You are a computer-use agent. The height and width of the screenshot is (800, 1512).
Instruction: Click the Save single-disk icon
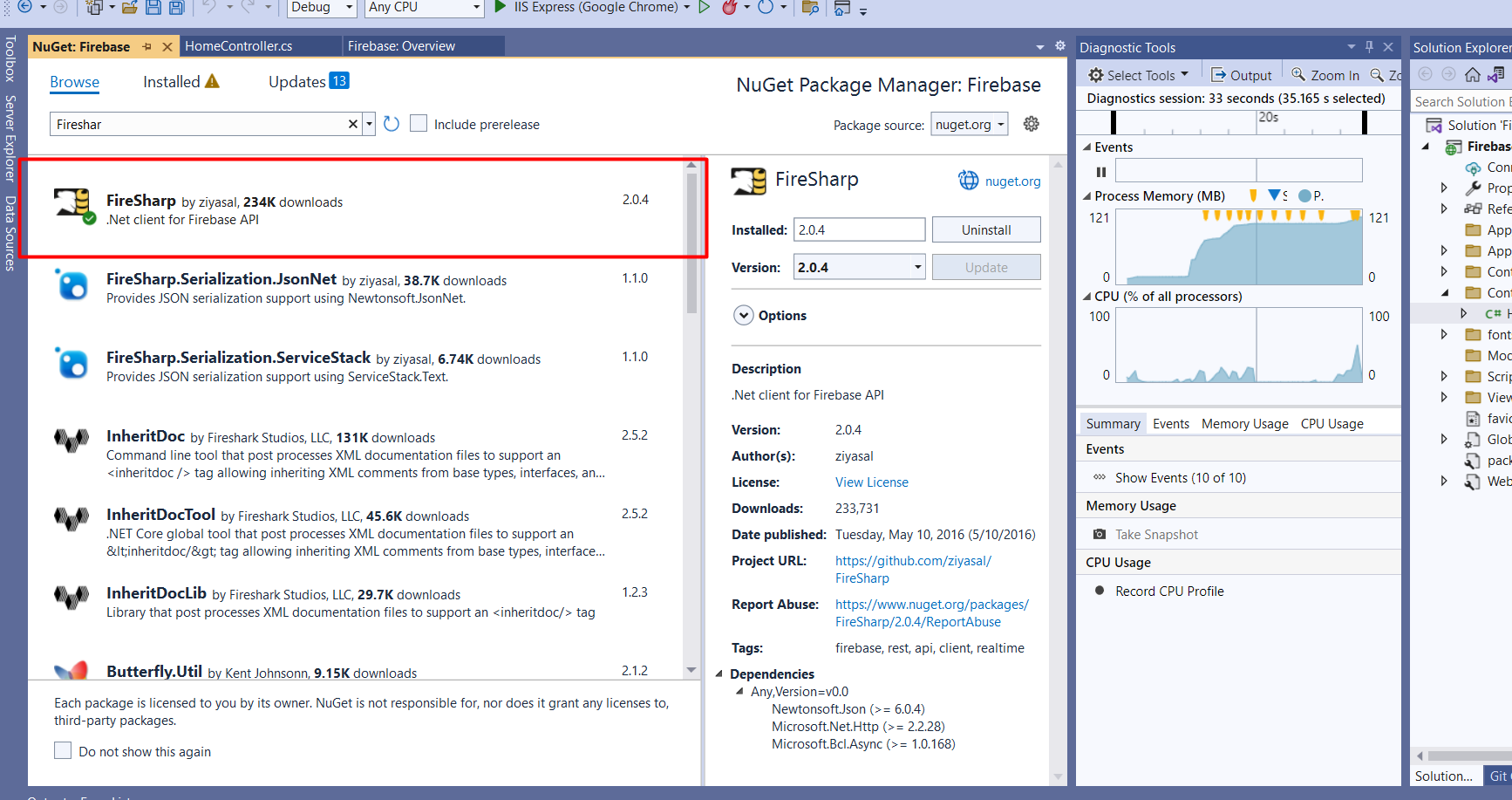pyautogui.click(x=153, y=7)
